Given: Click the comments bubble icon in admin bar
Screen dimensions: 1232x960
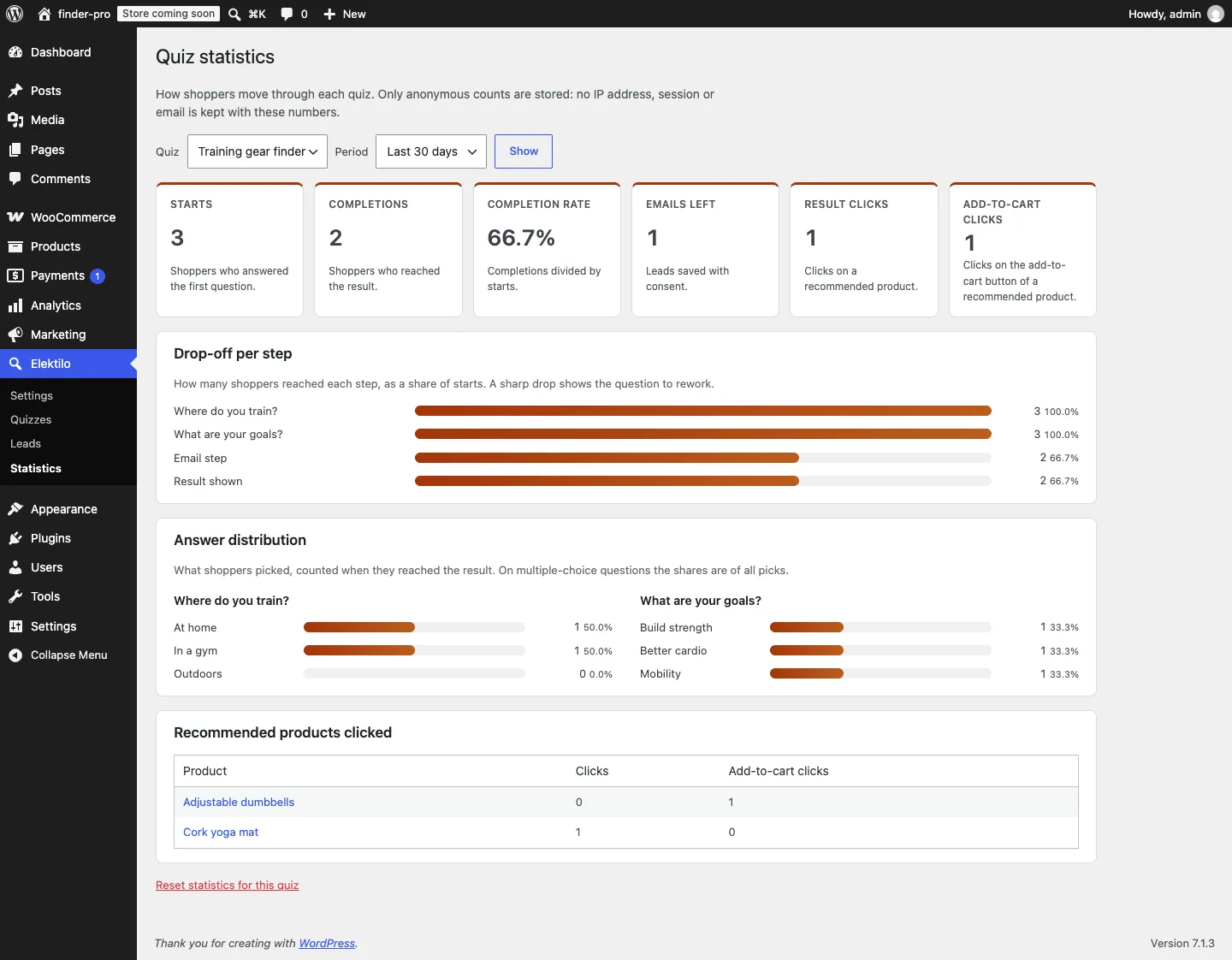Looking at the screenshot, I should pos(287,14).
